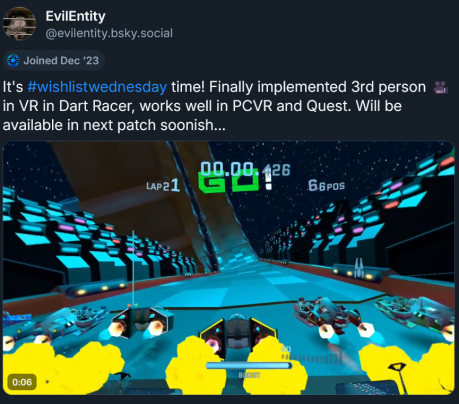Click the blue boost bar in video
This screenshot has height=404, width=459.
[x=249, y=366]
